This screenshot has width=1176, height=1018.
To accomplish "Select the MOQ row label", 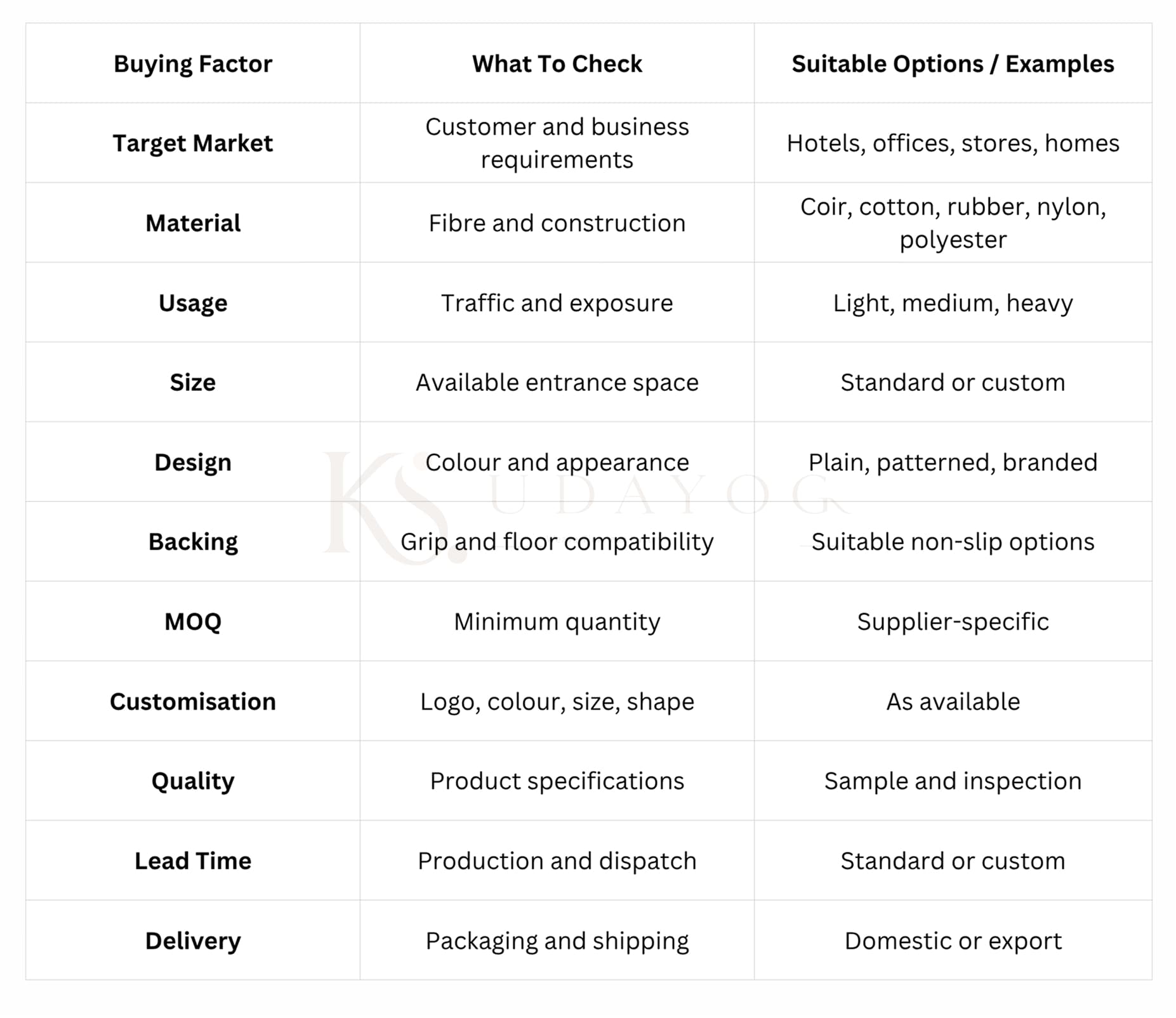I will pos(192,622).
